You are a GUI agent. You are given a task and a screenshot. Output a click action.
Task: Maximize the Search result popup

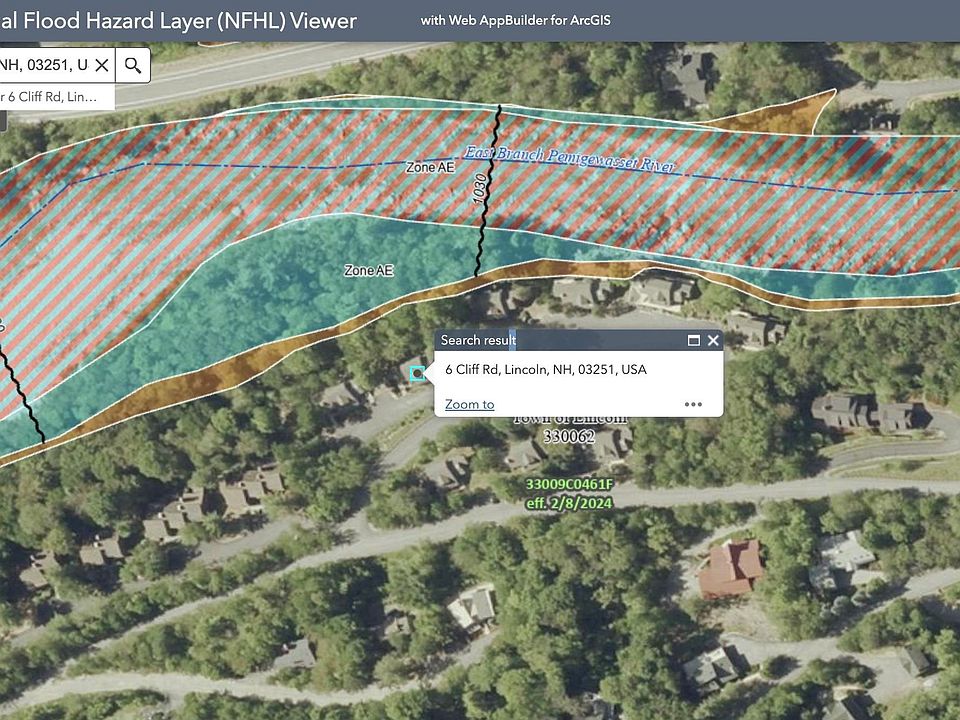pyautogui.click(x=693, y=341)
